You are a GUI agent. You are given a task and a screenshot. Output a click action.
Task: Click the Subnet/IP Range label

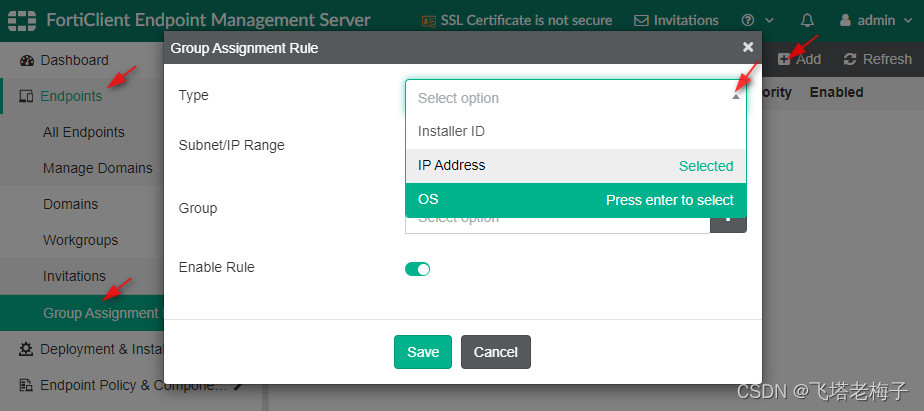232,145
